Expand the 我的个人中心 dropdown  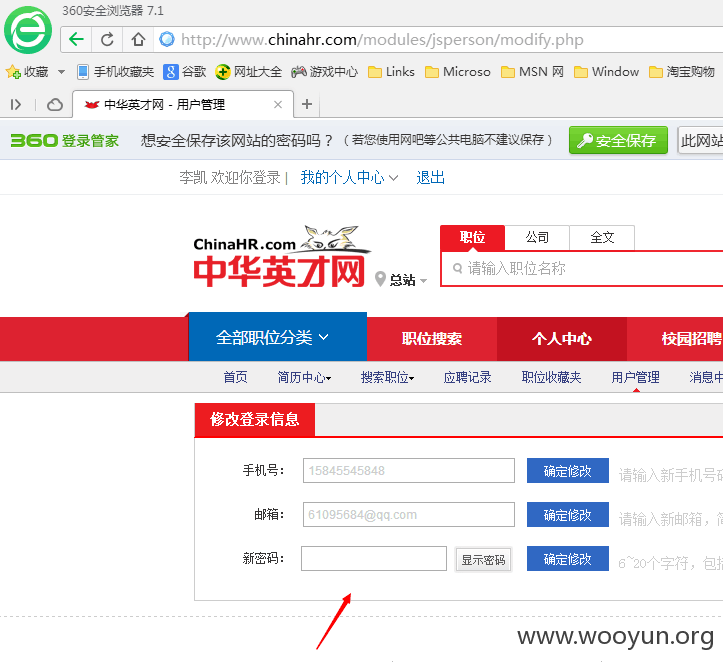349,178
